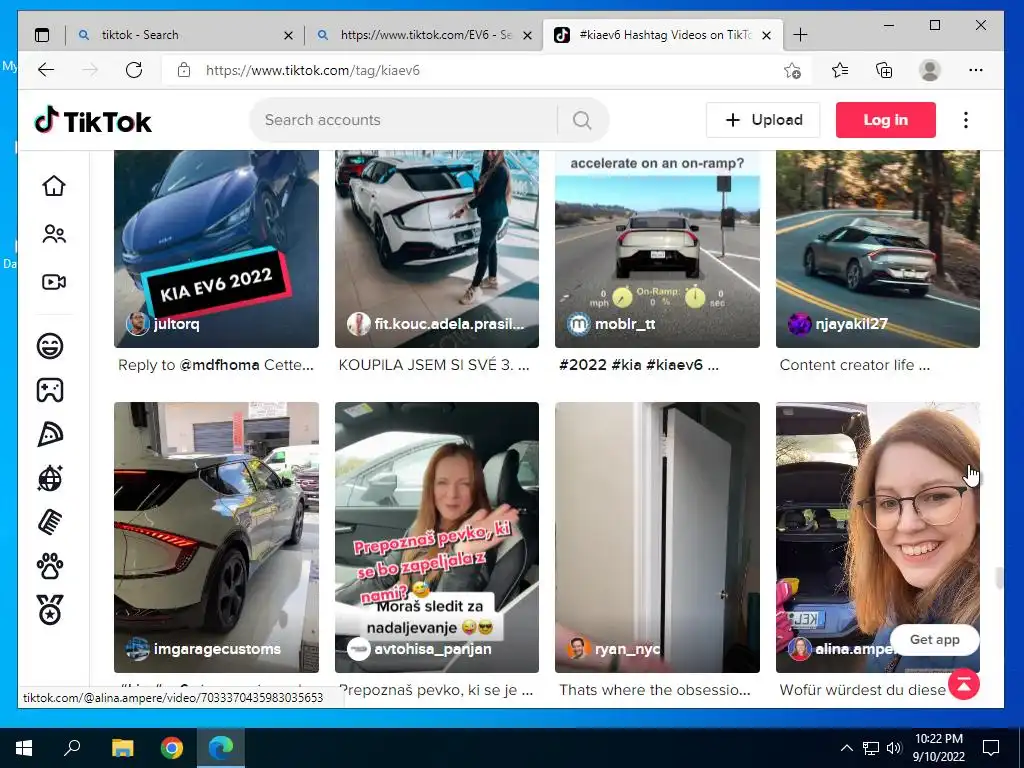The width and height of the screenshot is (1024, 768).
Task: Close the #kiaev6 Hashtag Videos tab
Action: [x=767, y=36]
